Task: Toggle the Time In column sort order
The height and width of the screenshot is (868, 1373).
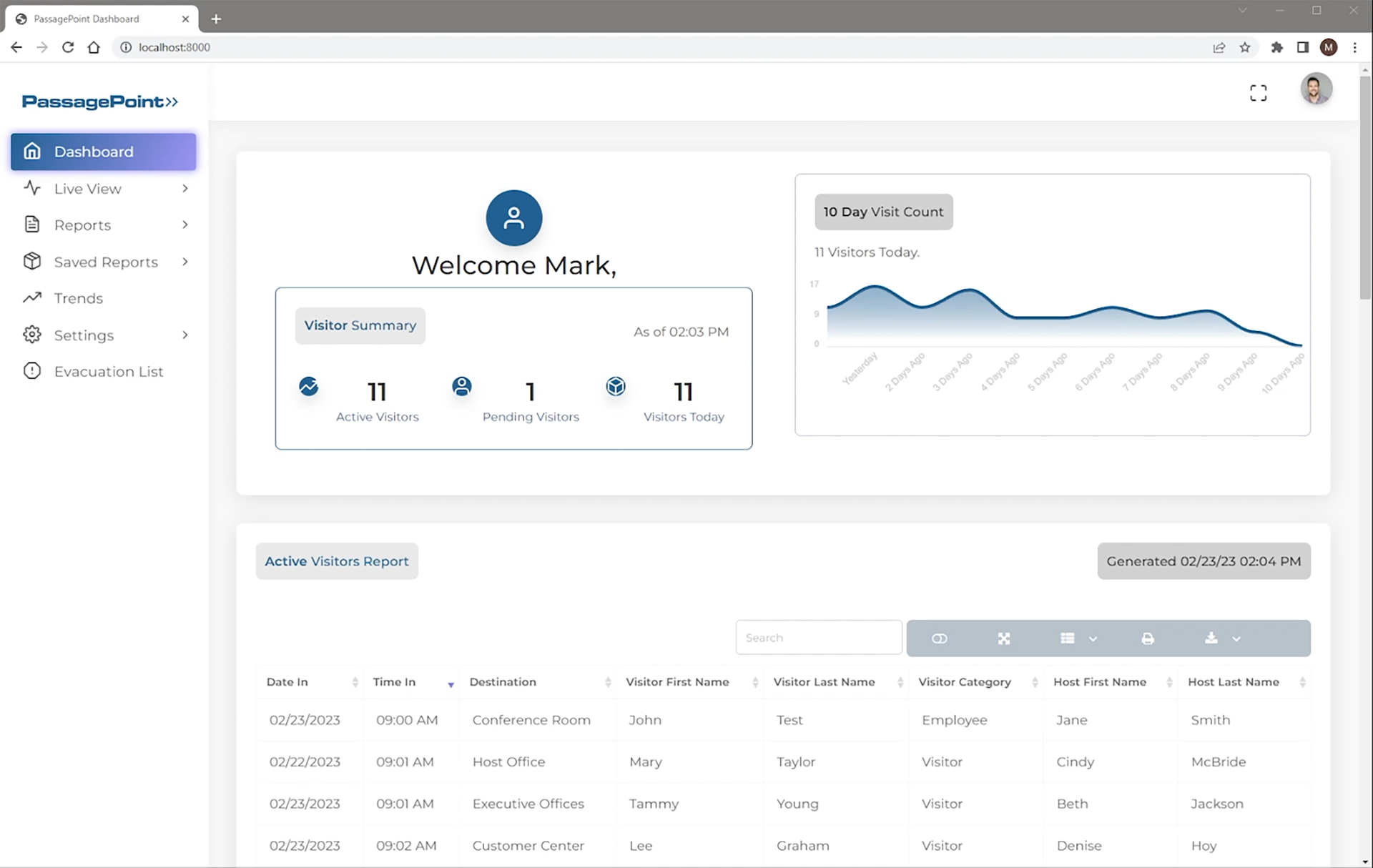Action: 451,684
